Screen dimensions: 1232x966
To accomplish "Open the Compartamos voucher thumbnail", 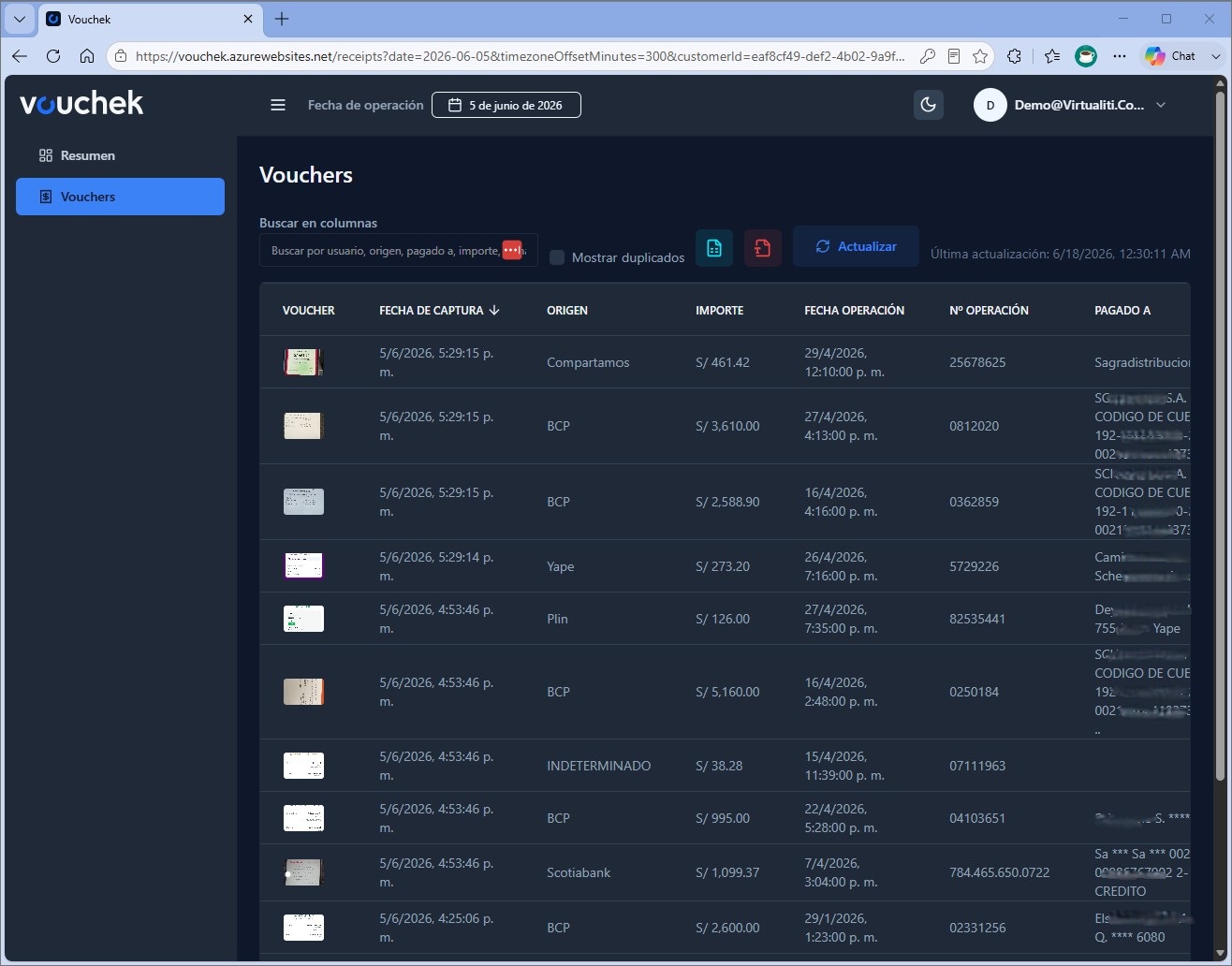I will tap(303, 362).
